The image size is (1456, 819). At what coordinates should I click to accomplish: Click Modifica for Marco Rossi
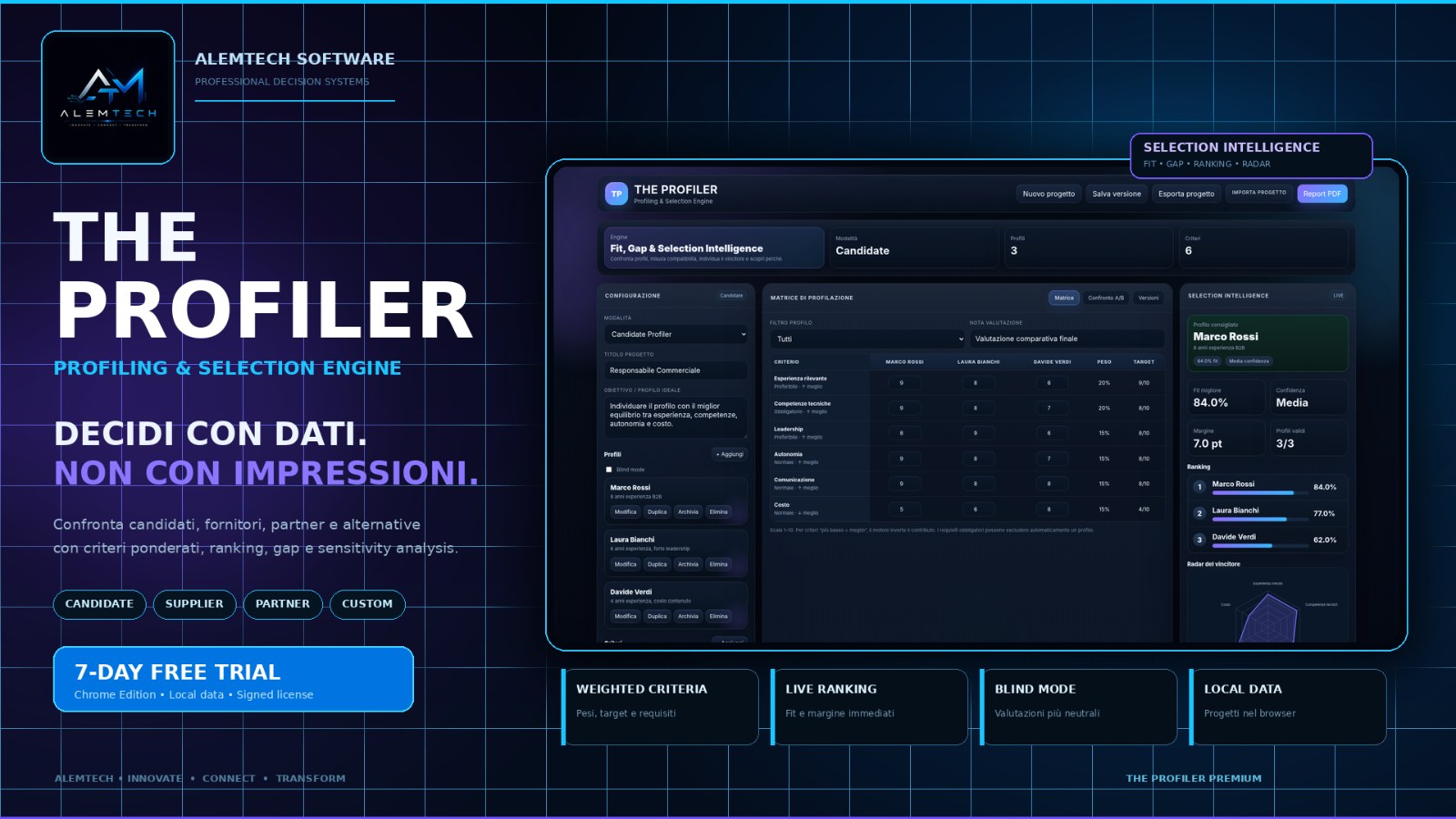coord(625,511)
